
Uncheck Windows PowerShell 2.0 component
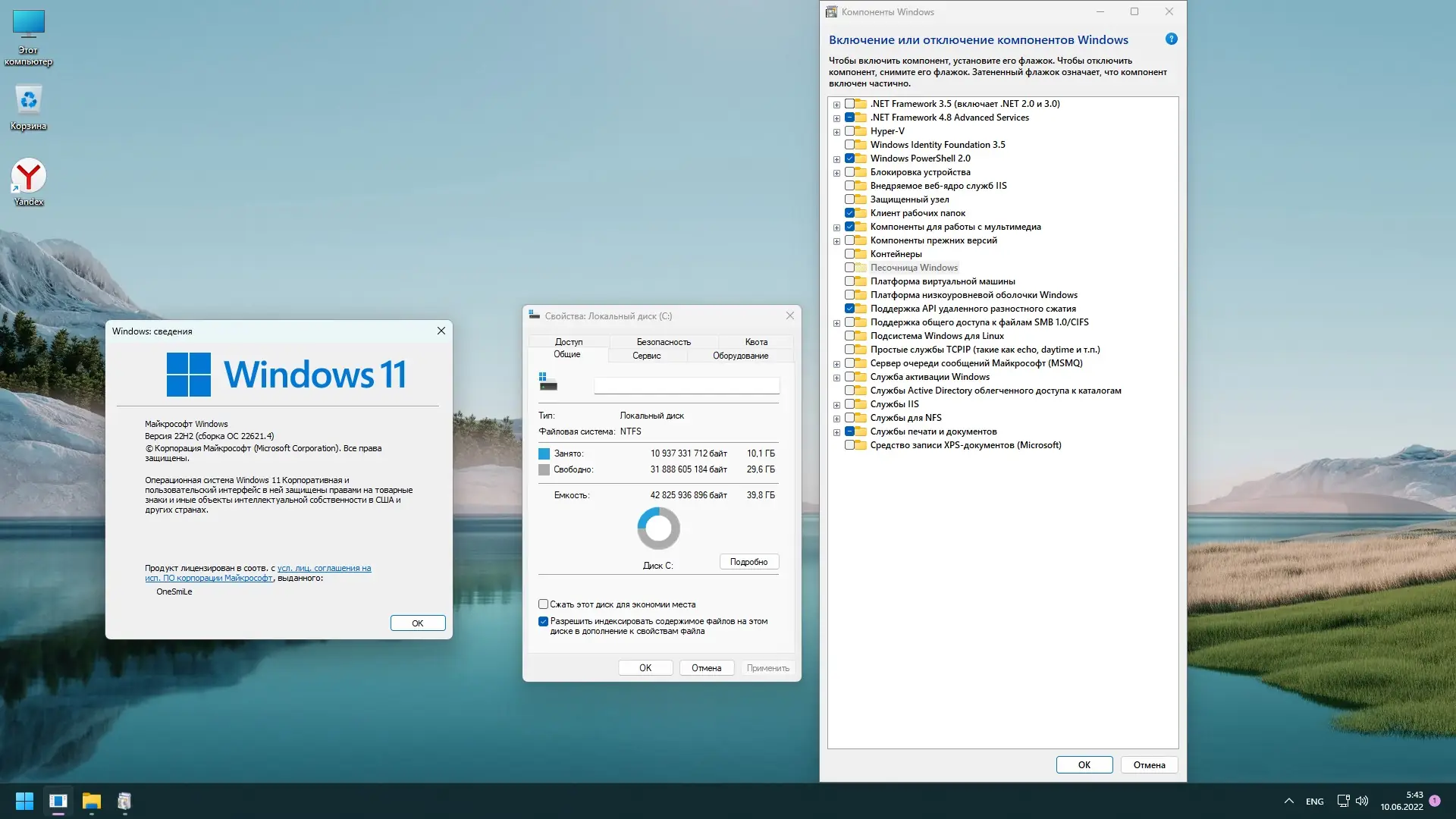pos(849,158)
